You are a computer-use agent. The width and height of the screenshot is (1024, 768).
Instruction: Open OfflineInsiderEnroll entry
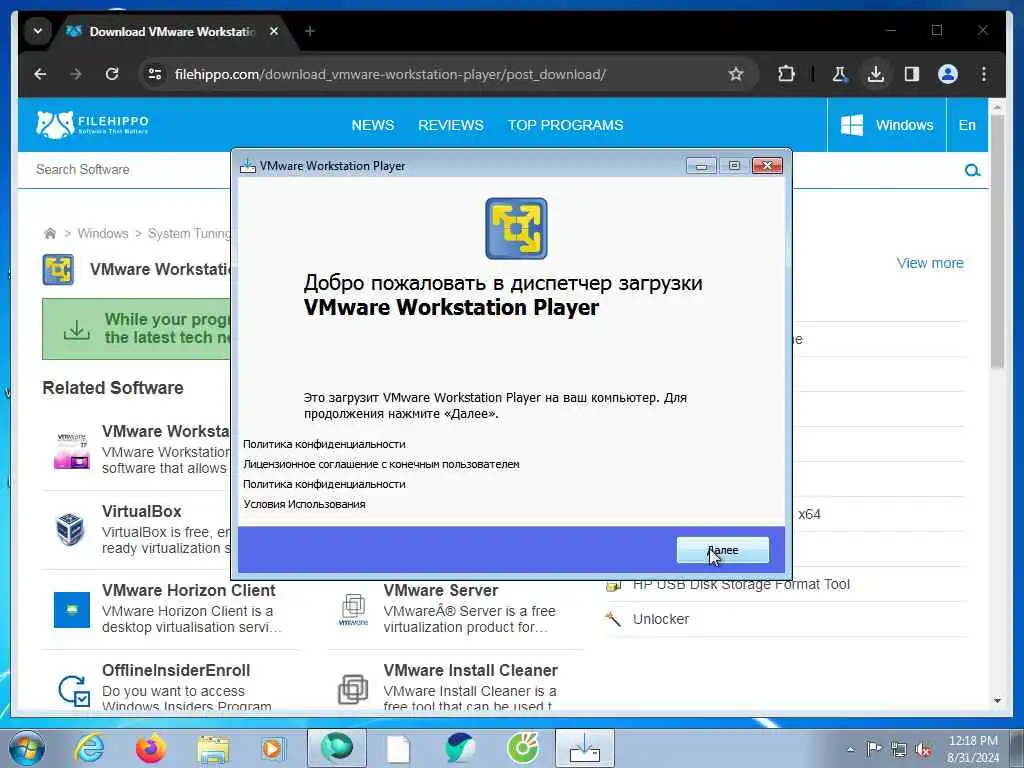pyautogui.click(x=176, y=671)
